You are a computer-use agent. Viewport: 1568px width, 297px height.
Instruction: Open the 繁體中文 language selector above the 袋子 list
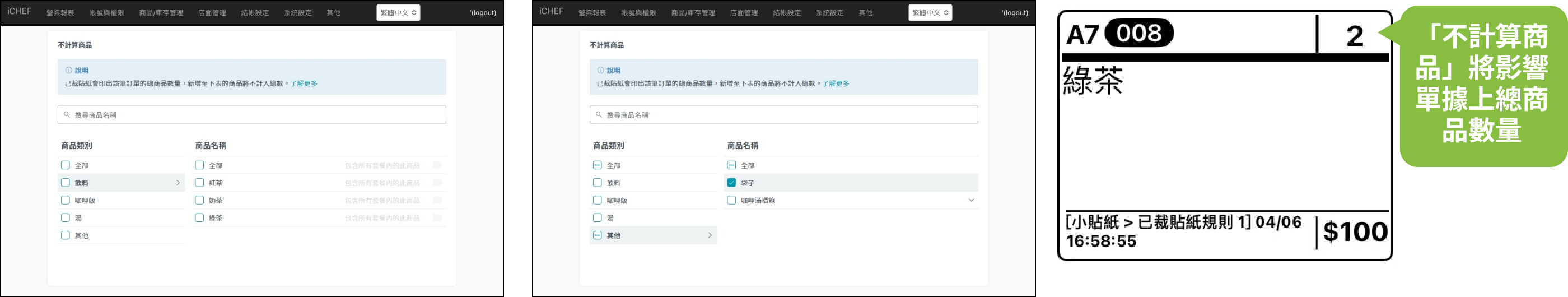pos(930,13)
